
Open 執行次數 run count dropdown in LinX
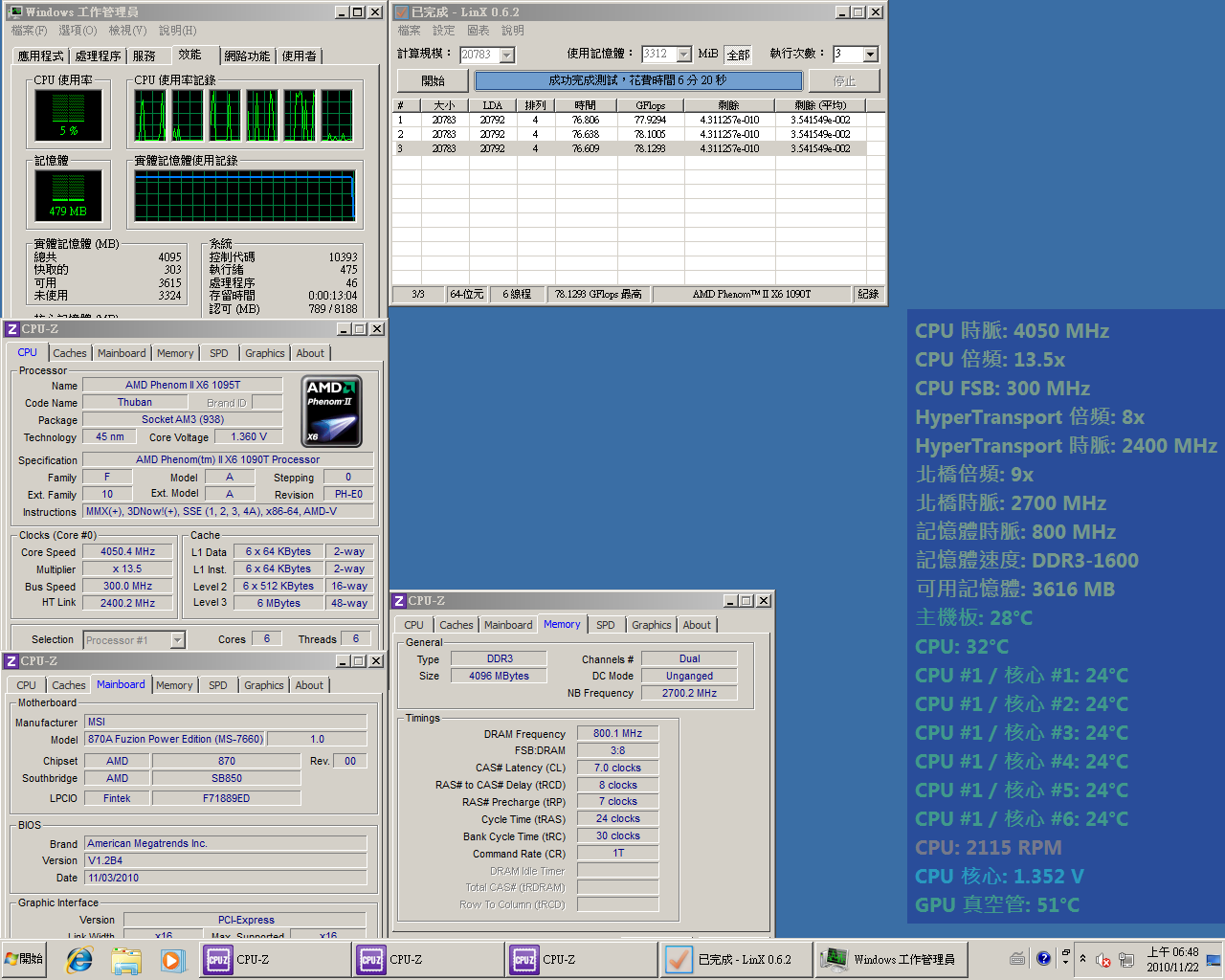pyautogui.click(x=870, y=55)
